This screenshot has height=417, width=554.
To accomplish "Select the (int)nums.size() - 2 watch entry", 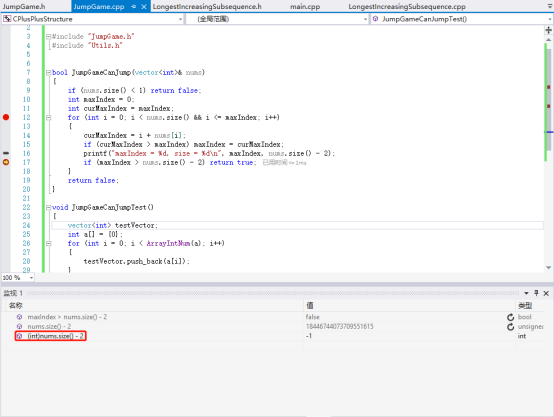I will [x=55, y=336].
